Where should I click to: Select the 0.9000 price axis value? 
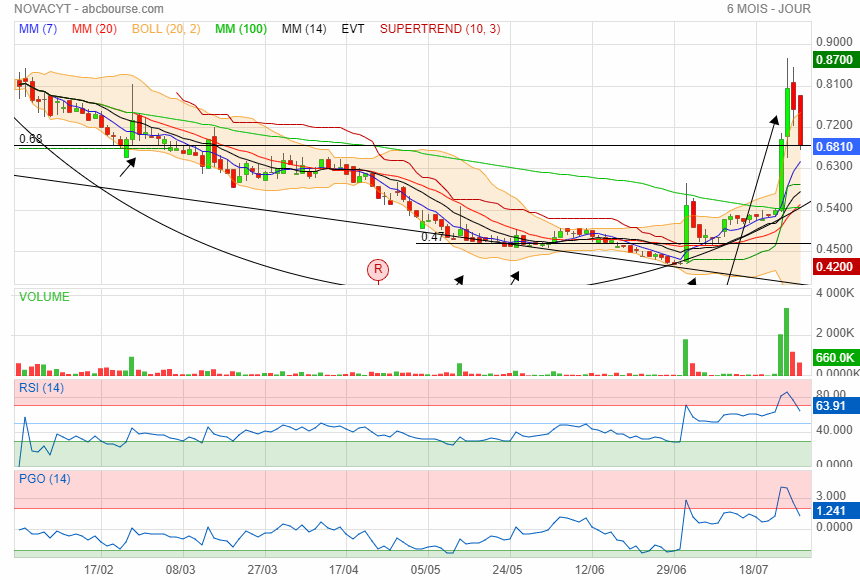tap(834, 42)
